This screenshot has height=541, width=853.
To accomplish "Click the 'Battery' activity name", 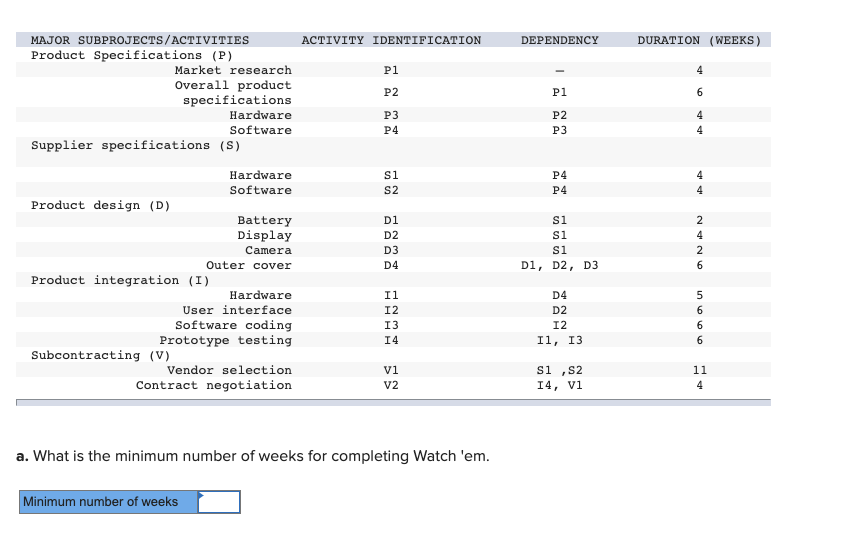I will 264,220.
